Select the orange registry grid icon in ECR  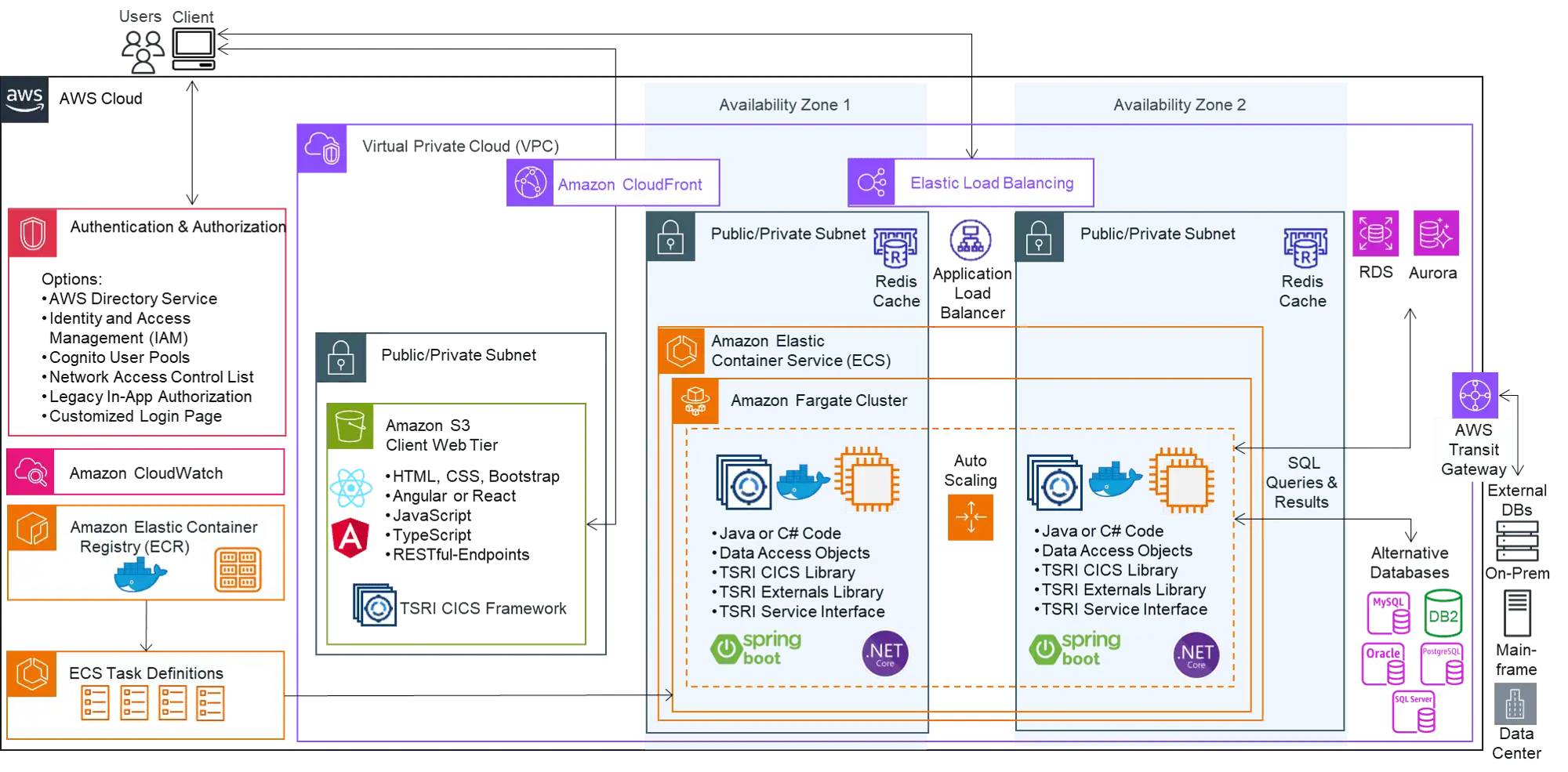pyautogui.click(x=238, y=569)
